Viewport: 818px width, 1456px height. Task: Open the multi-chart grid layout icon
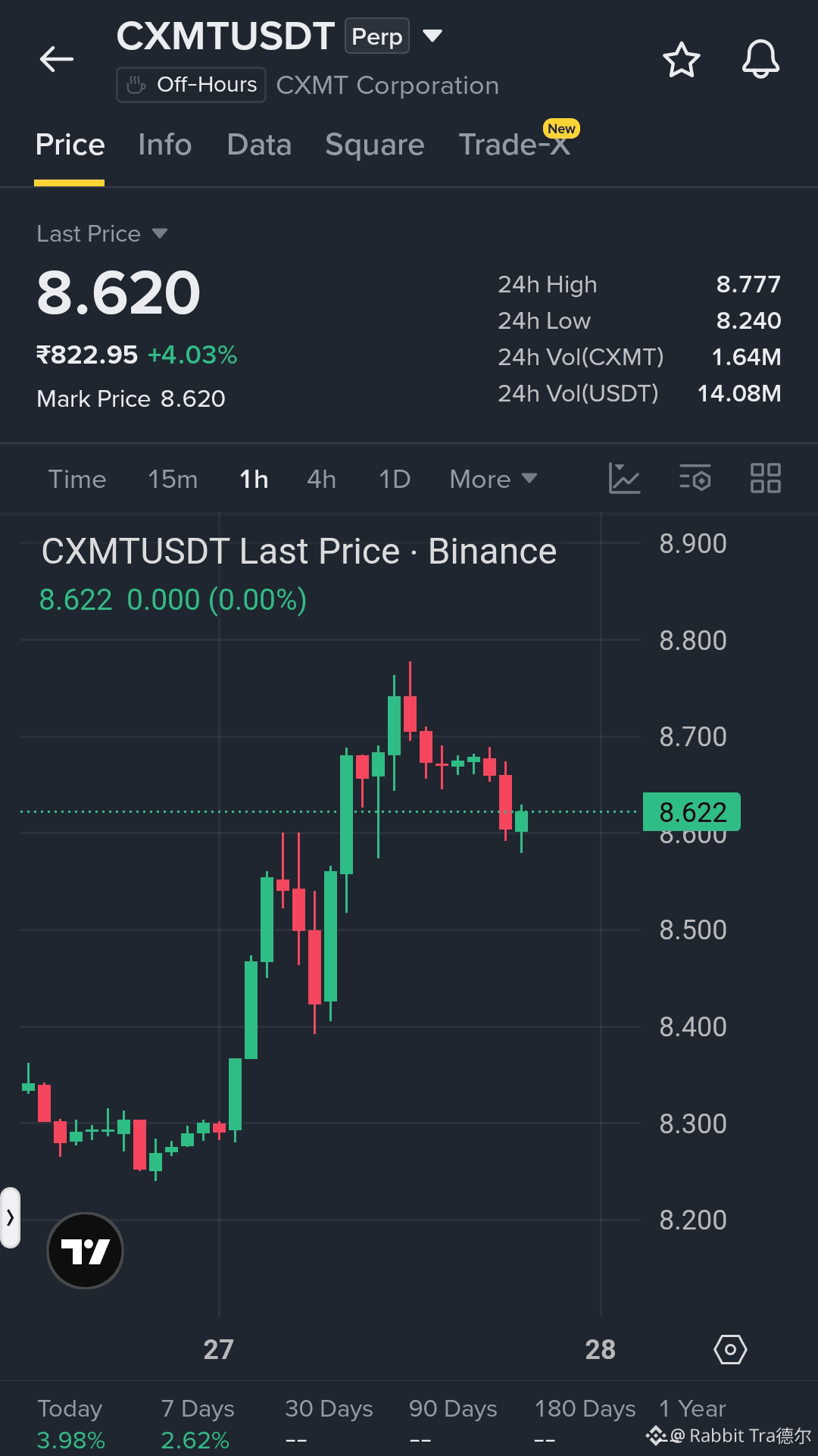pyautogui.click(x=765, y=479)
